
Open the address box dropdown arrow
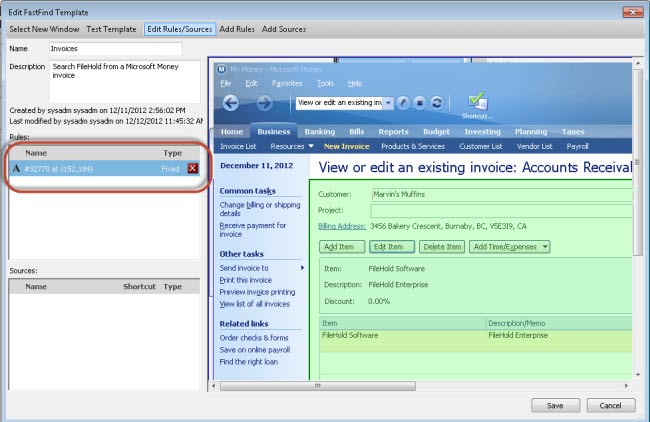(388, 103)
